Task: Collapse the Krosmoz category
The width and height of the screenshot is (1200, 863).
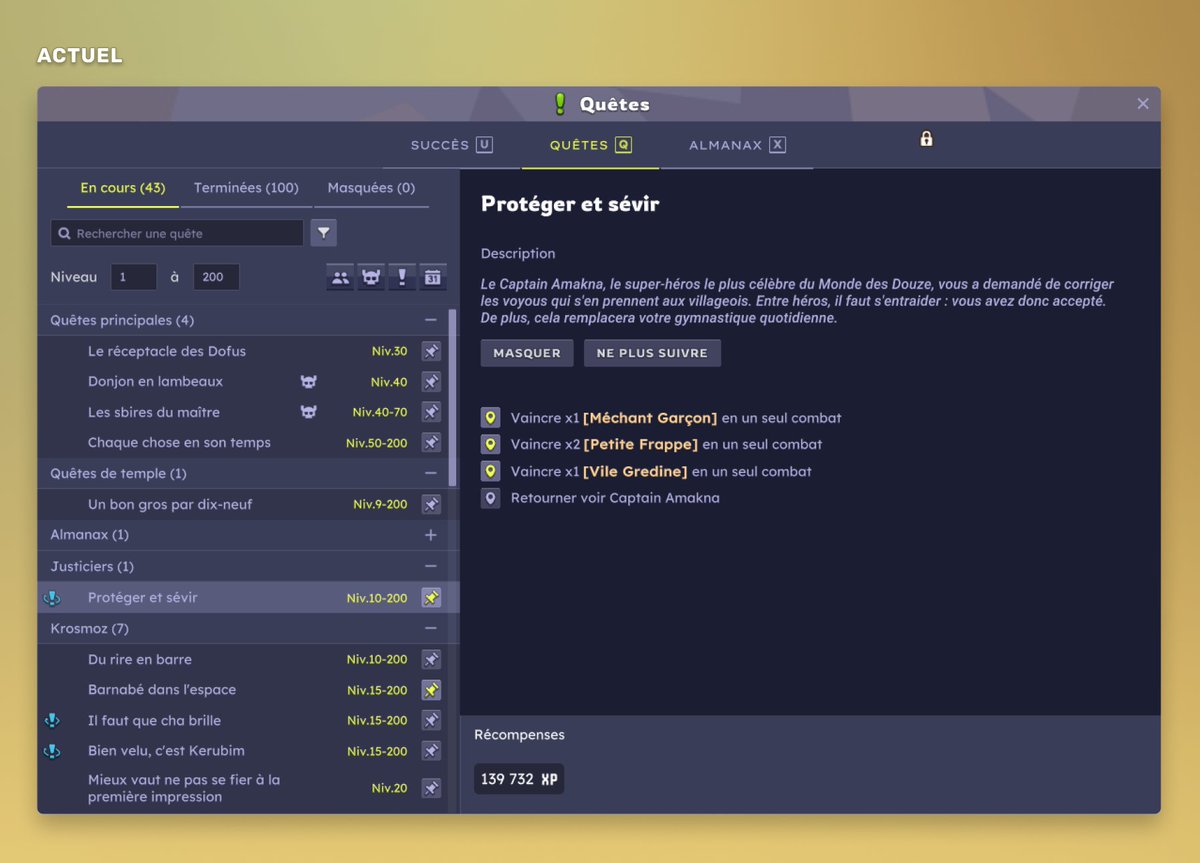Action: click(x=431, y=628)
